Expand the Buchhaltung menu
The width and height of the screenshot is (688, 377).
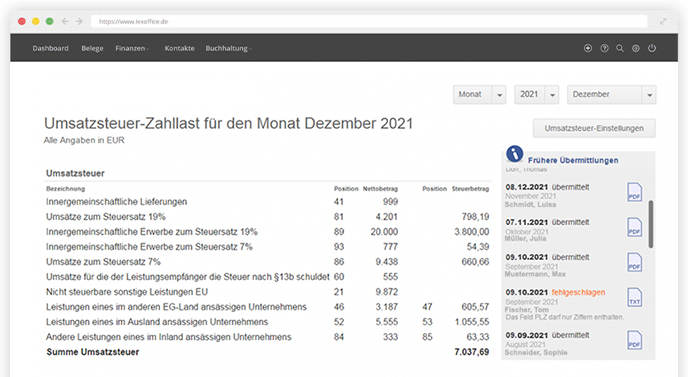[x=228, y=48]
